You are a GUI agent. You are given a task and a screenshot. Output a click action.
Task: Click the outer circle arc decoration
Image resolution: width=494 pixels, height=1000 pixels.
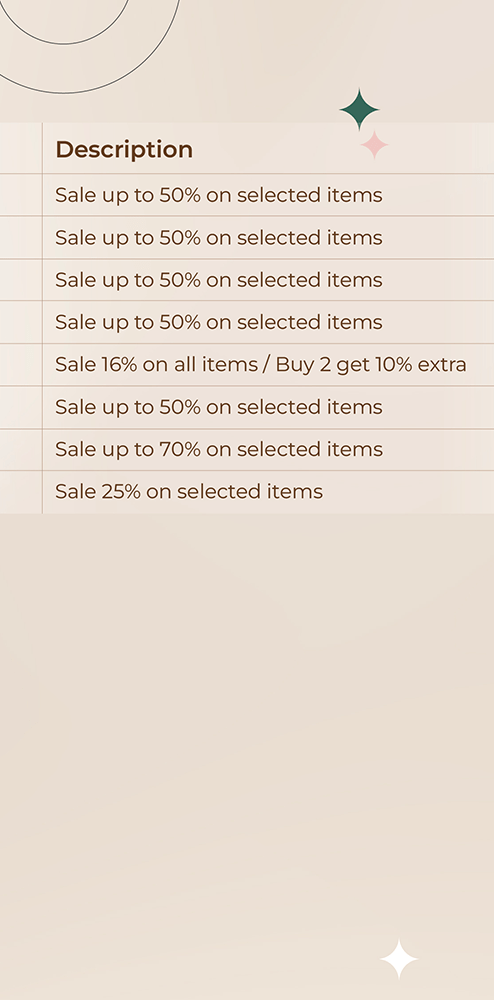90,47
